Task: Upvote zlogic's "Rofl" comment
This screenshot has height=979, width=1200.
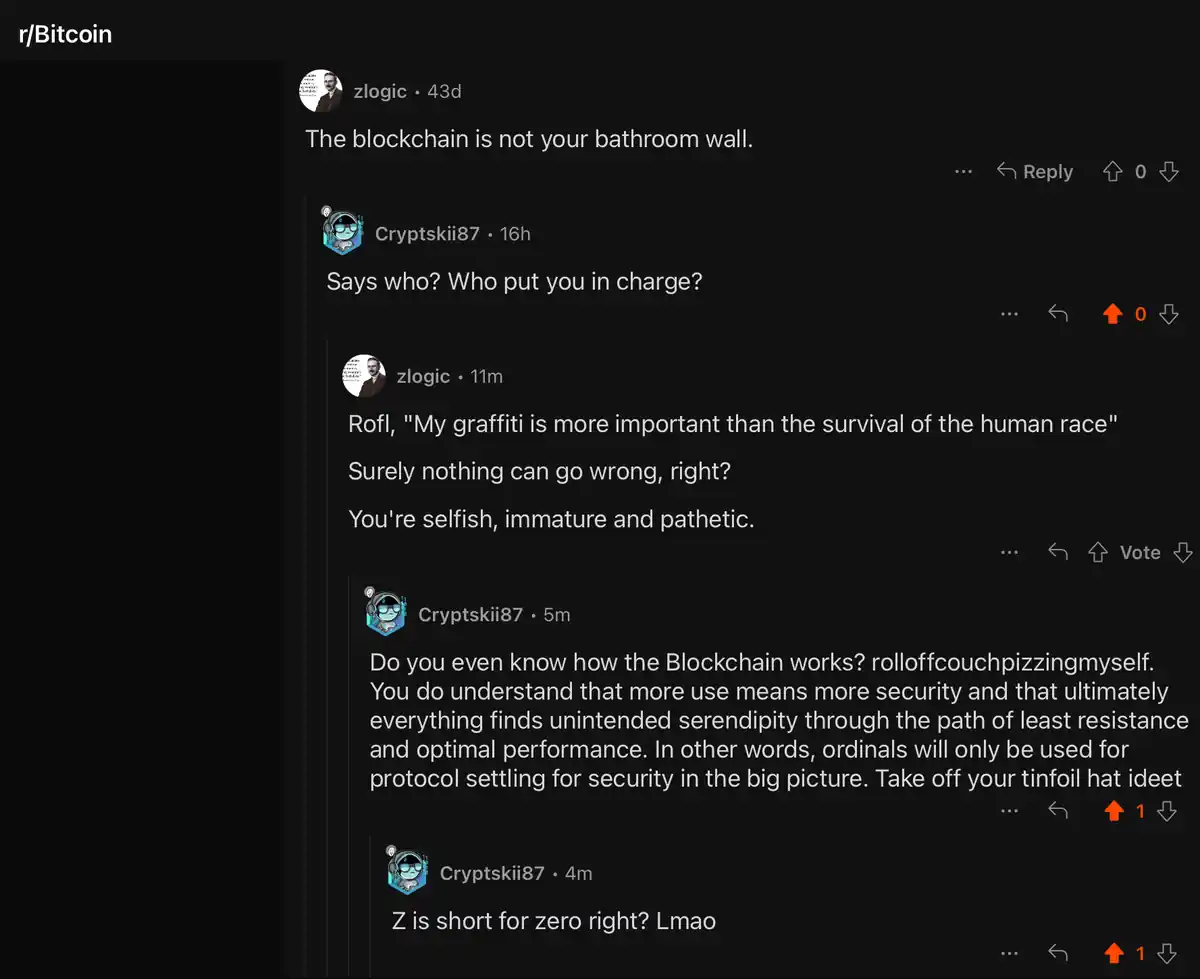Action: (1097, 552)
